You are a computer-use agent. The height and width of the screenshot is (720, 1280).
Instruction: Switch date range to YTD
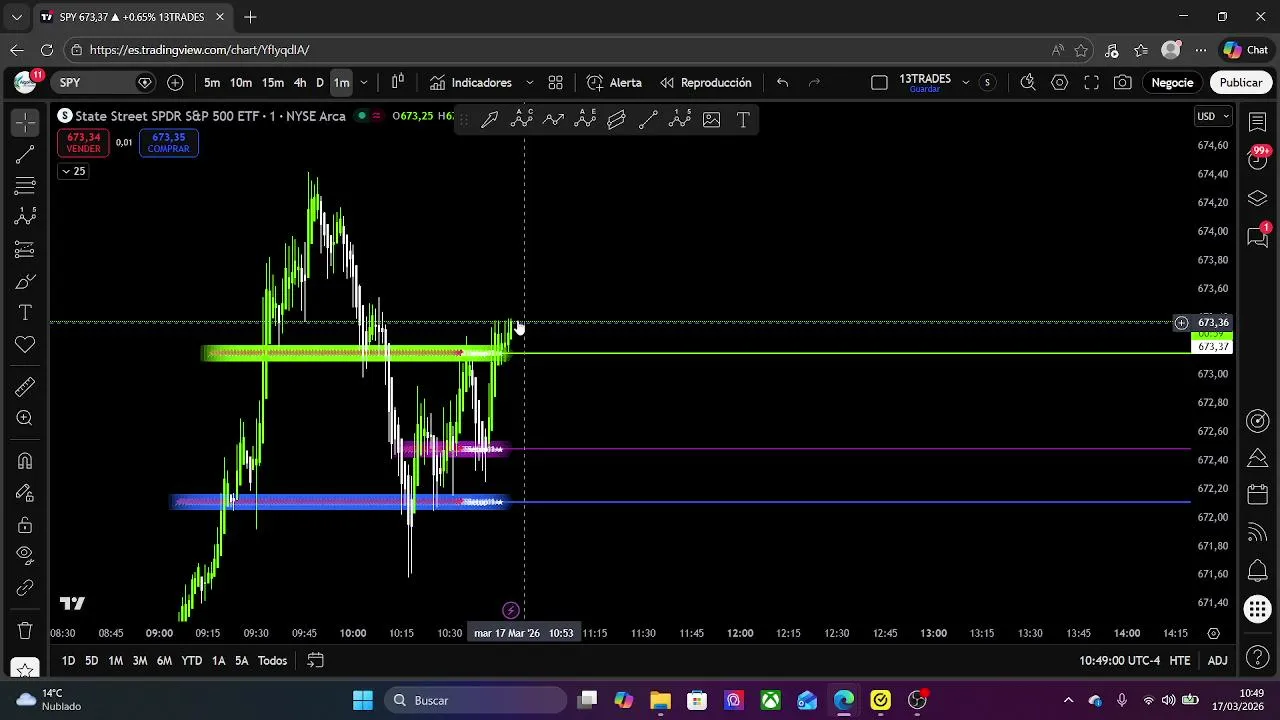point(191,660)
